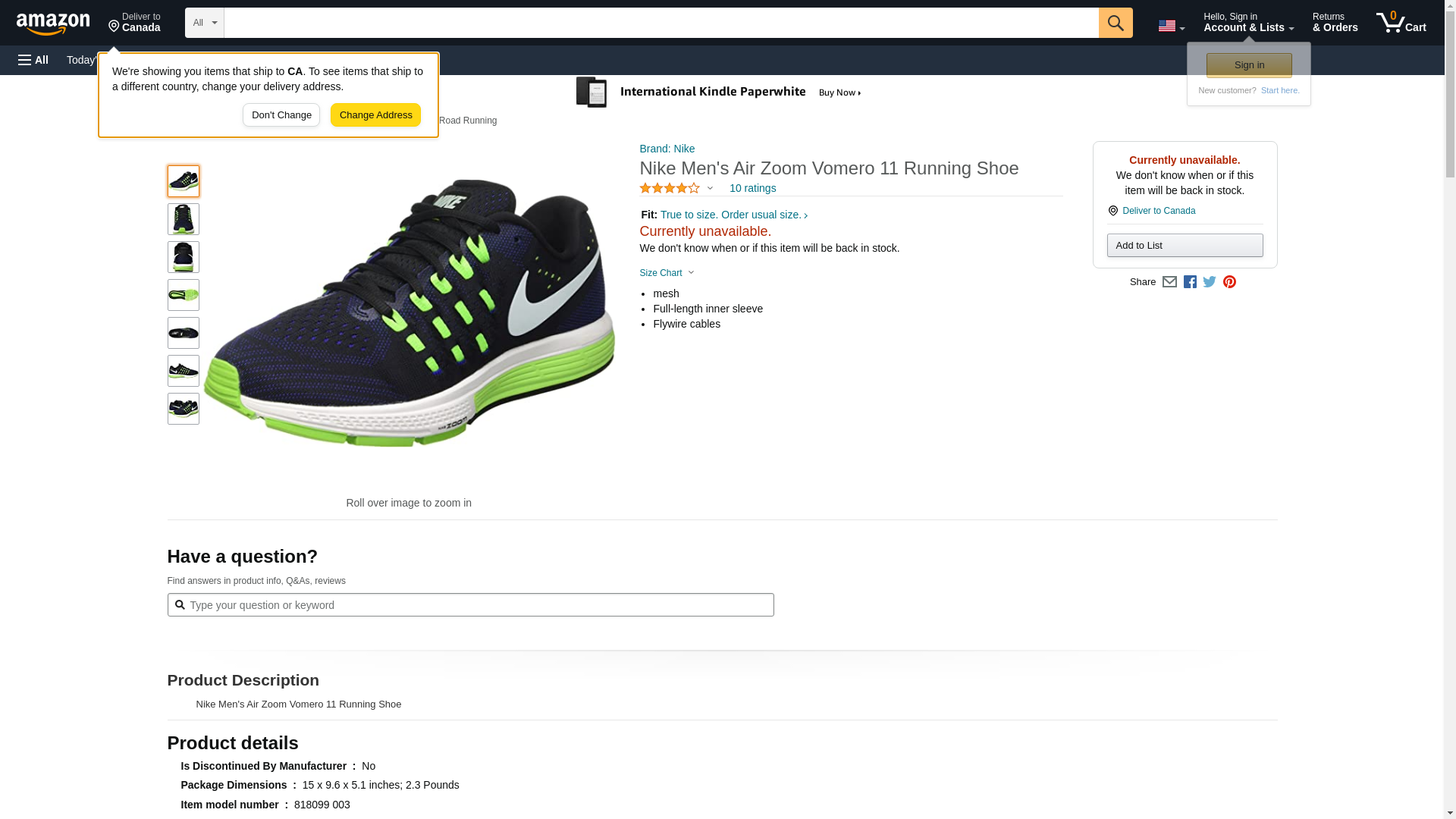Open the shopping cart
Image resolution: width=1456 pixels, height=819 pixels.
1401,23
